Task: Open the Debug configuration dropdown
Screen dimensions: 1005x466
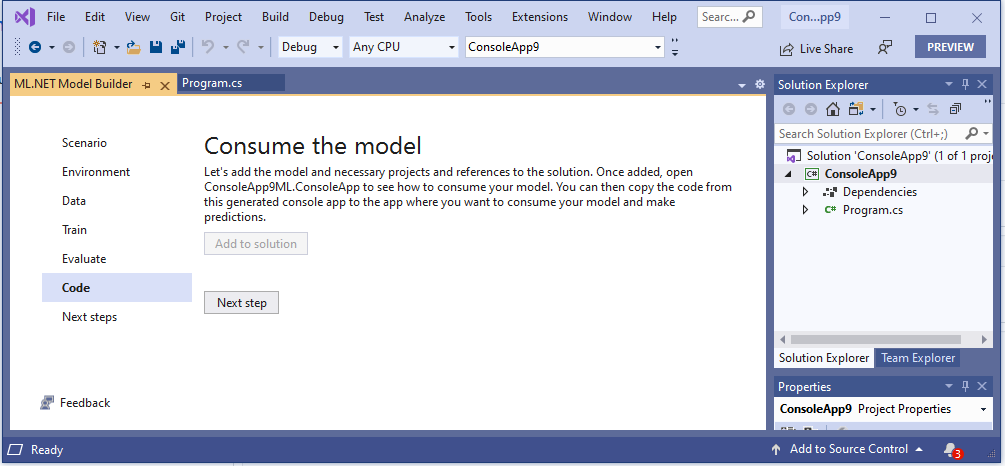Action: click(x=335, y=47)
